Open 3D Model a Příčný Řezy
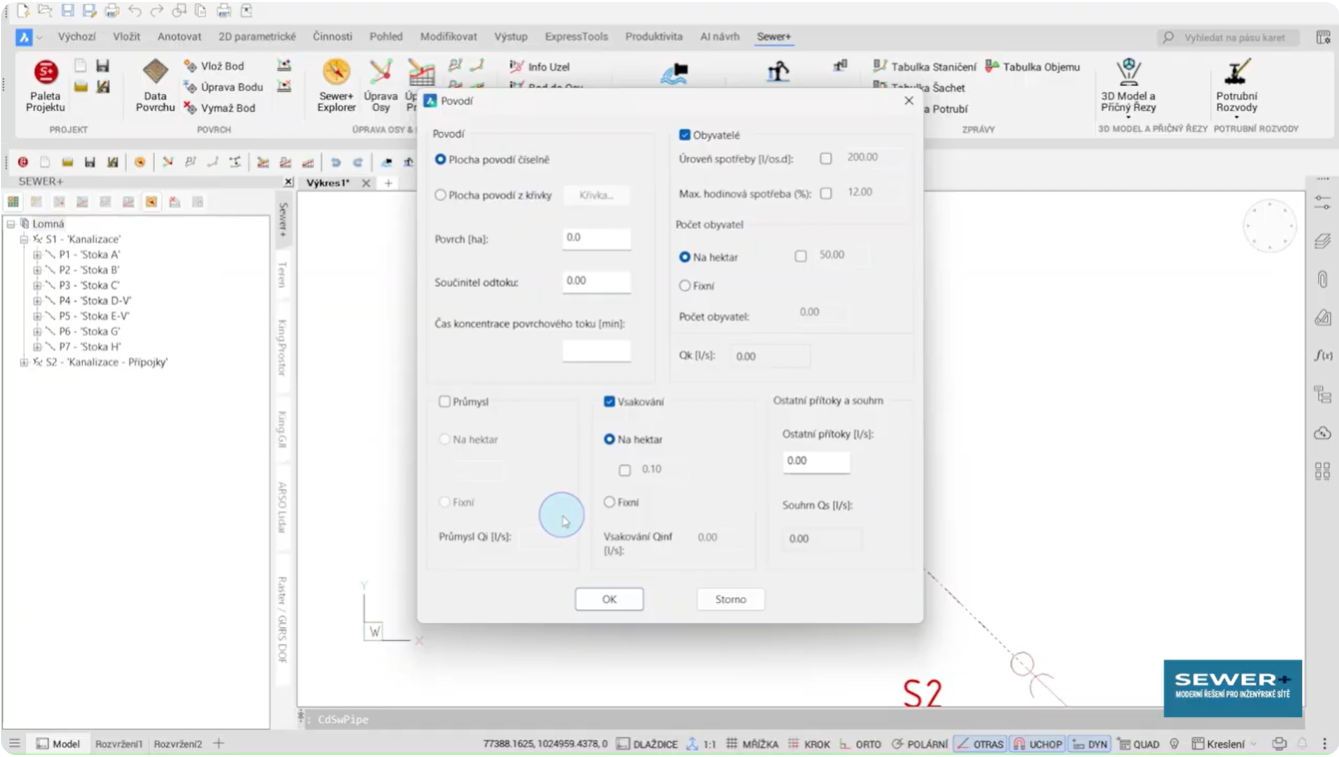 [1128, 73]
